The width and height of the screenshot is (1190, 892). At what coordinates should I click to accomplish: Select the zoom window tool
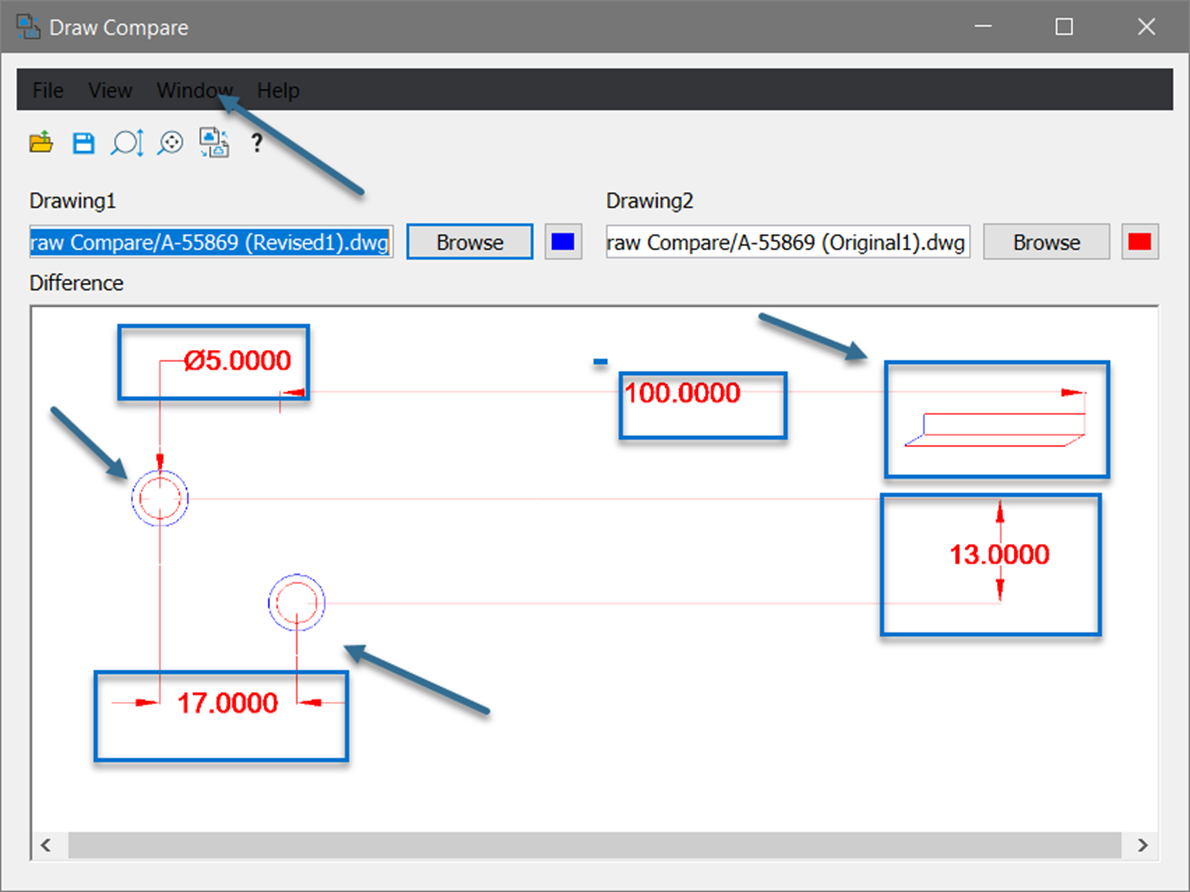(x=125, y=142)
